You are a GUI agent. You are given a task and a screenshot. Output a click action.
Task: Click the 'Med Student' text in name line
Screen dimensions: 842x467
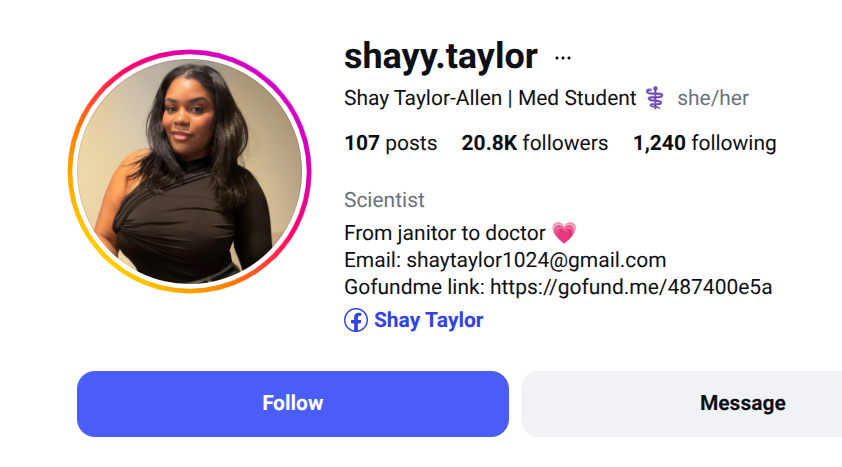point(577,98)
